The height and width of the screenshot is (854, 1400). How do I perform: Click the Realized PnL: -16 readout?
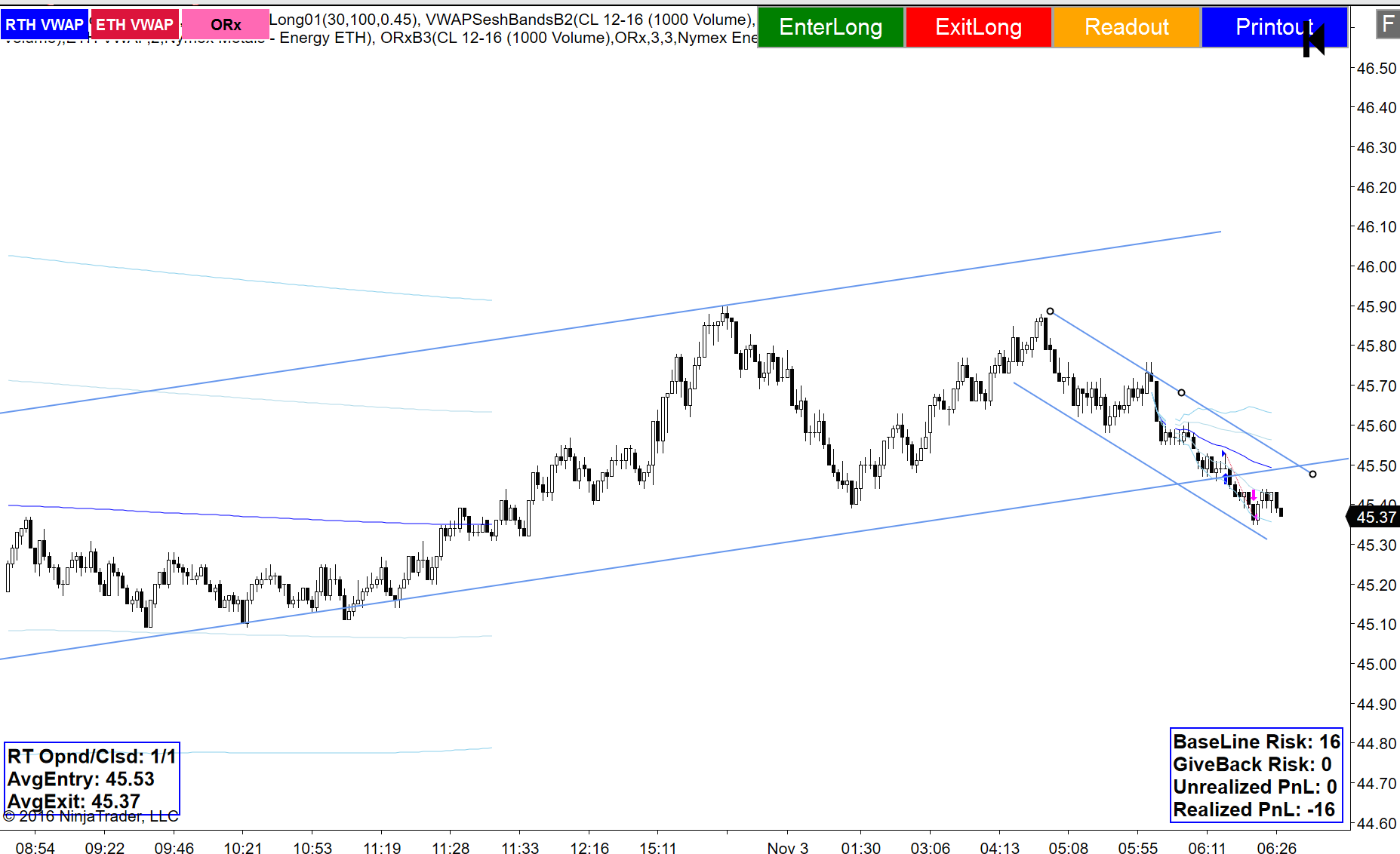click(x=1254, y=809)
